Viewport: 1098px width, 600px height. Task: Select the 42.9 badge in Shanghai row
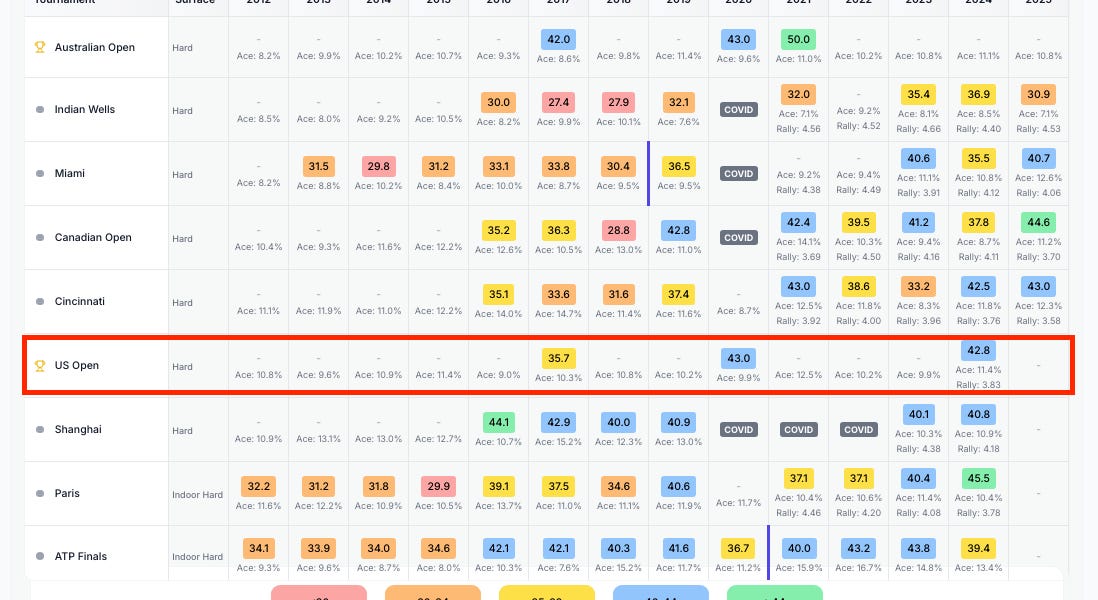coord(558,422)
